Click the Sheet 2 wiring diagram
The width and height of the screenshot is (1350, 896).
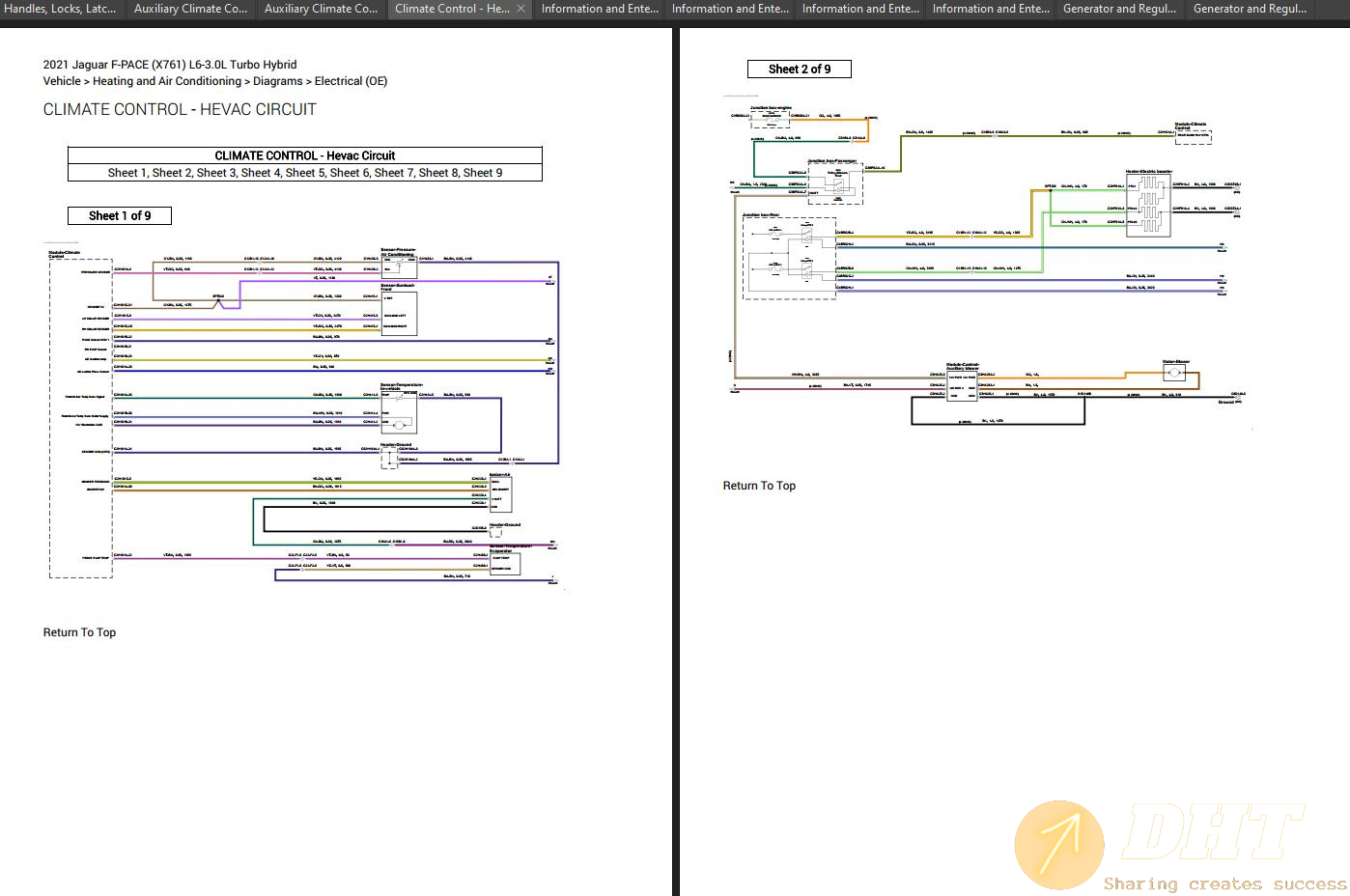988,264
